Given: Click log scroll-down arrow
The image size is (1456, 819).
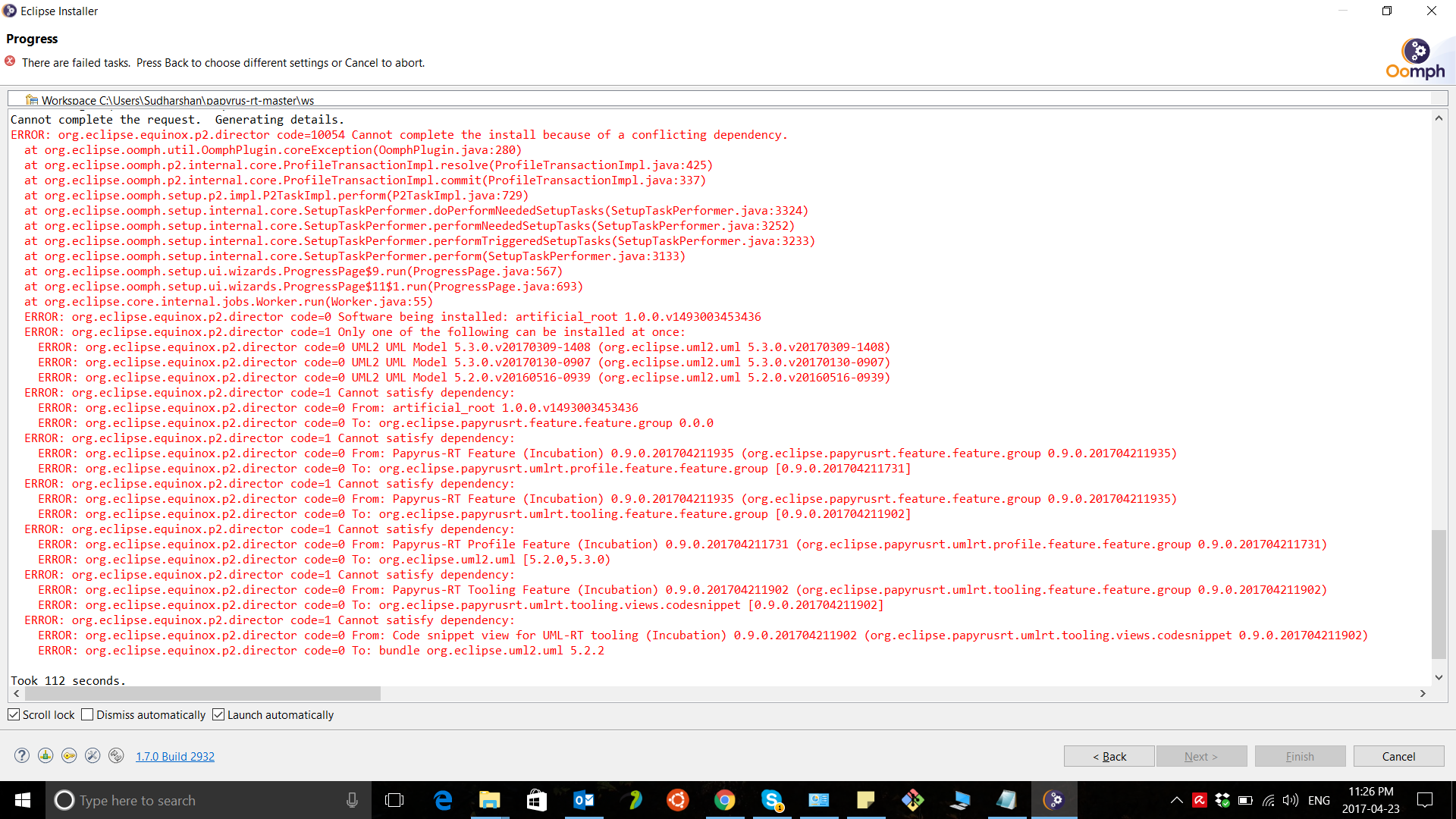Looking at the screenshot, I should point(1439,678).
